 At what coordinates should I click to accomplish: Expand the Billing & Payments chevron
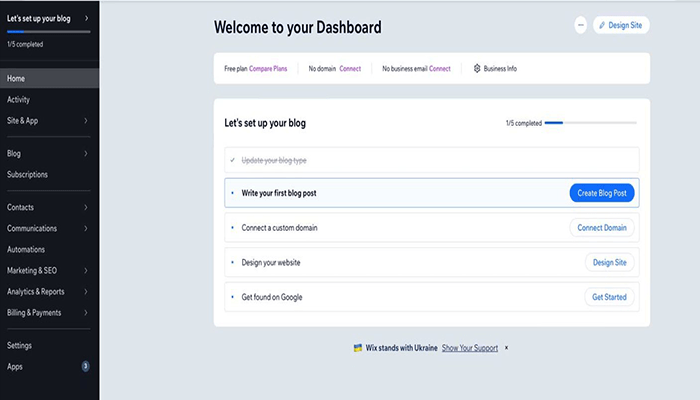[86, 312]
